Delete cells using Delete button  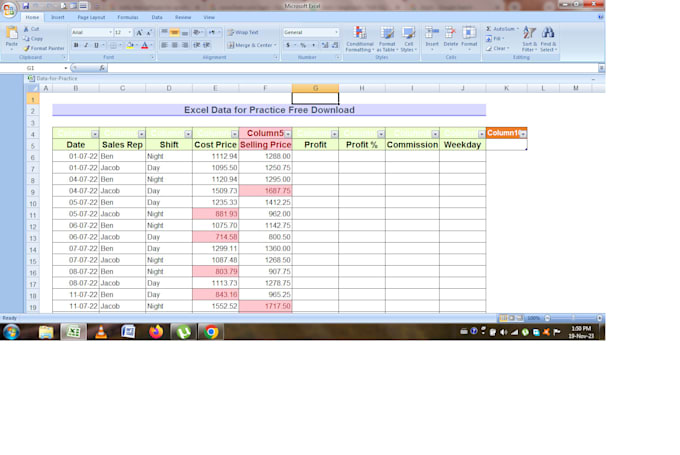pyautogui.click(x=451, y=38)
